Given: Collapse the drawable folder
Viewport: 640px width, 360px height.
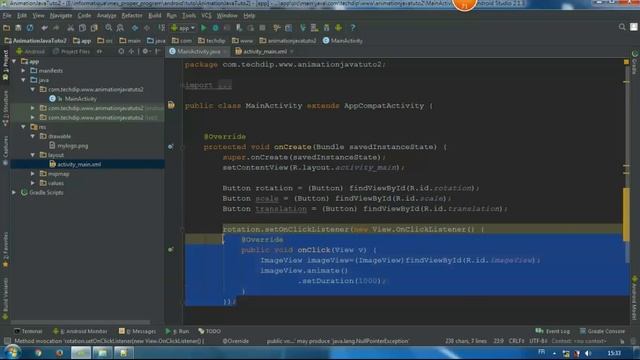Looking at the screenshot, I should (x=33, y=136).
